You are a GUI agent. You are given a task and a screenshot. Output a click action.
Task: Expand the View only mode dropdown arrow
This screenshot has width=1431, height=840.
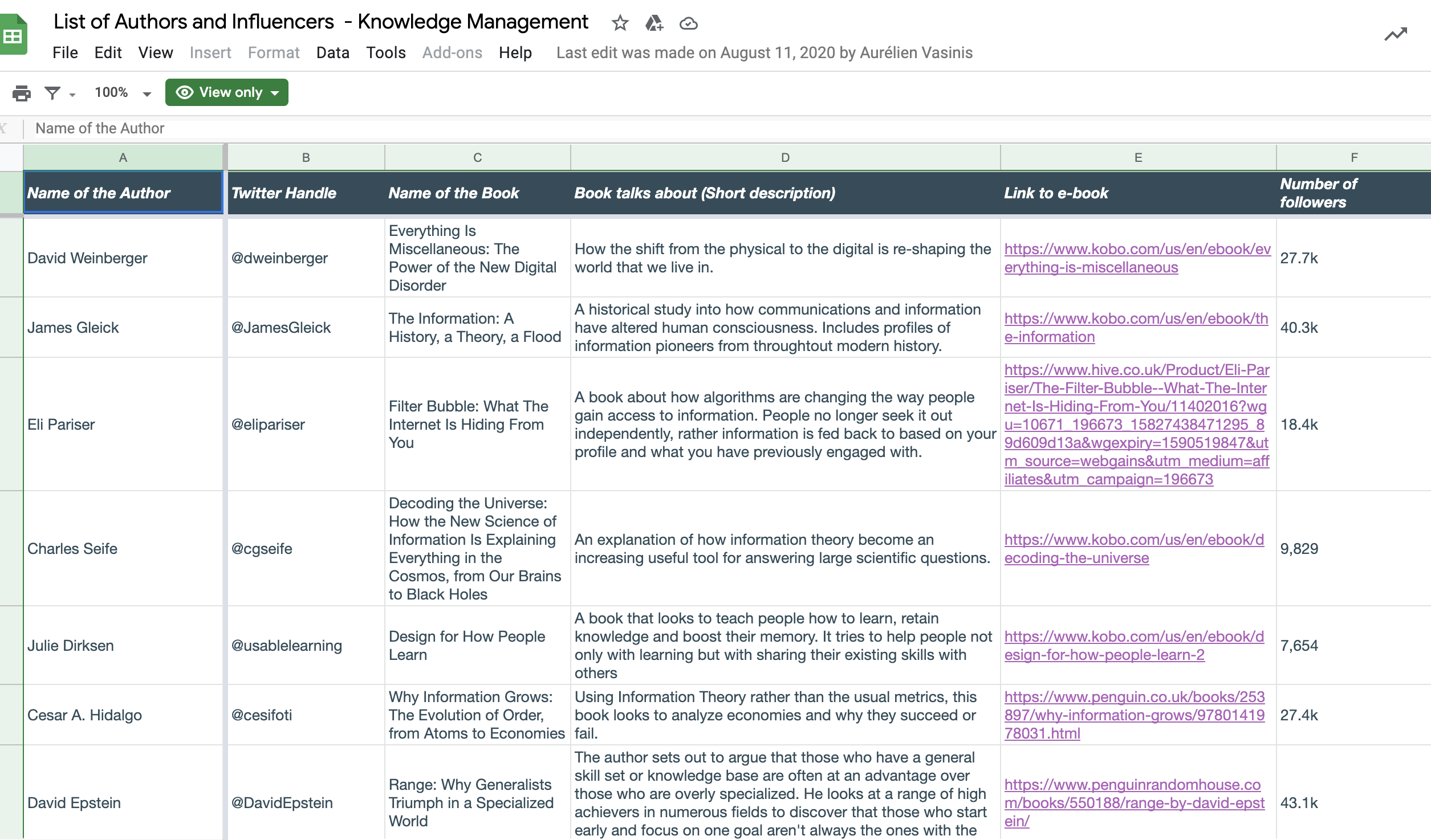point(275,93)
